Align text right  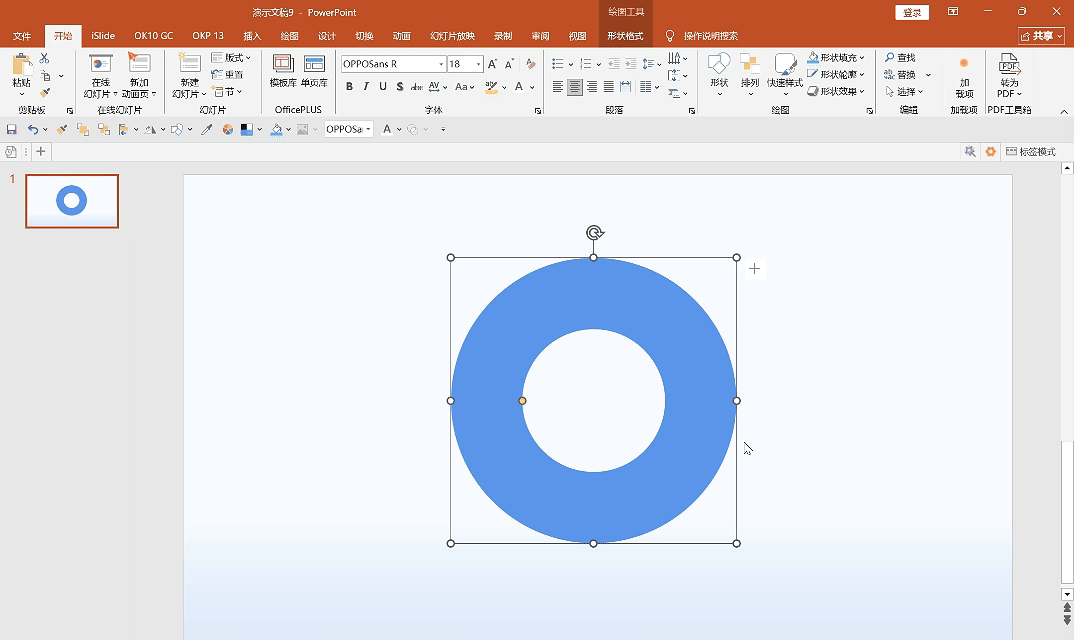click(591, 87)
